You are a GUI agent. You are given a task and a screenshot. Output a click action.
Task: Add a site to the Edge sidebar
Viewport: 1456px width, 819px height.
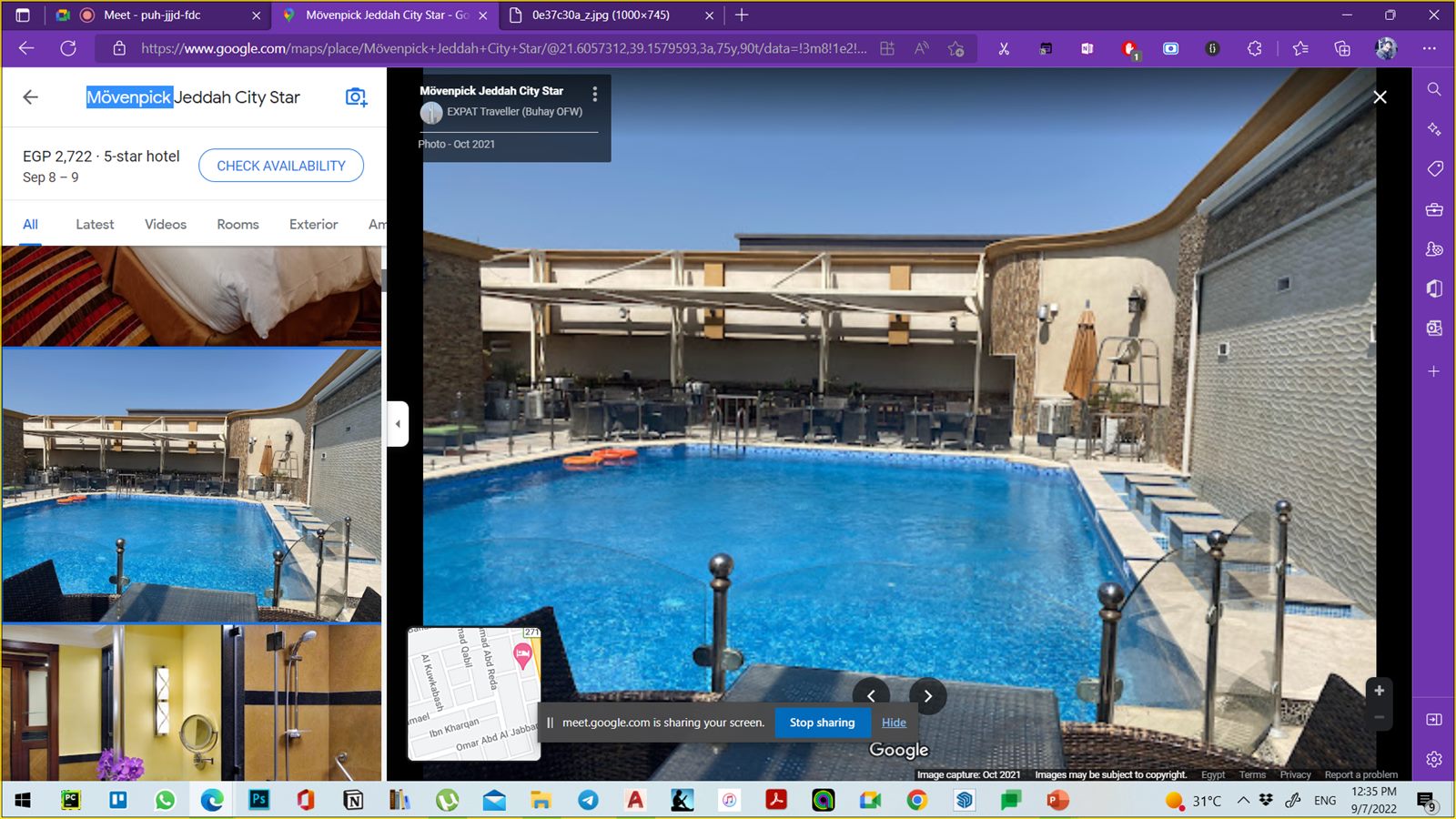point(1434,371)
